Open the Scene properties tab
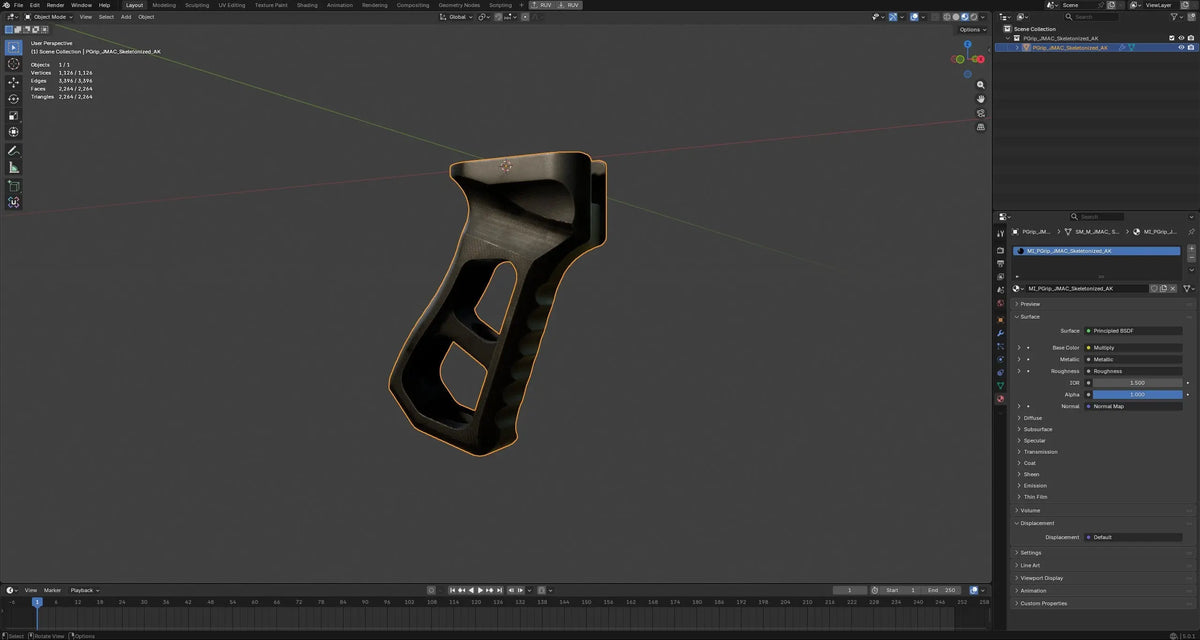The height and width of the screenshot is (640, 1200). pos(1000,290)
